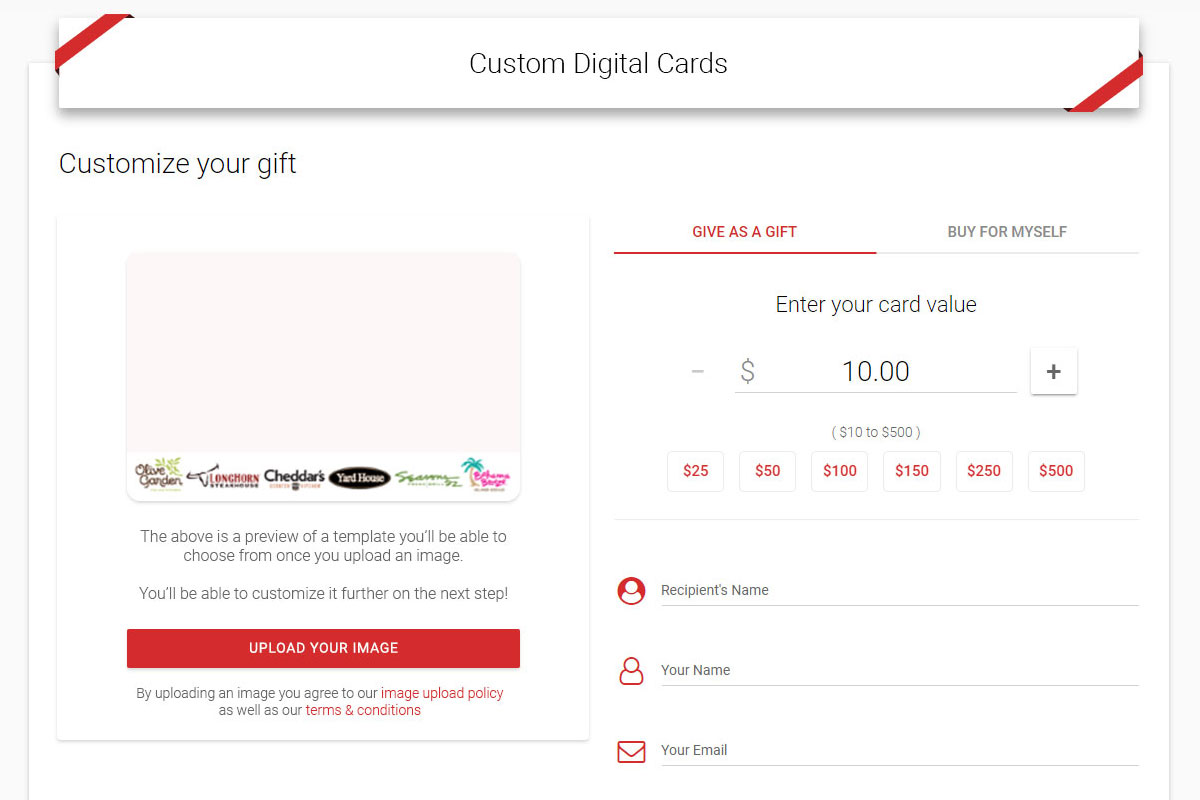
Task: Select the $500 preset amount
Action: pos(1056,471)
